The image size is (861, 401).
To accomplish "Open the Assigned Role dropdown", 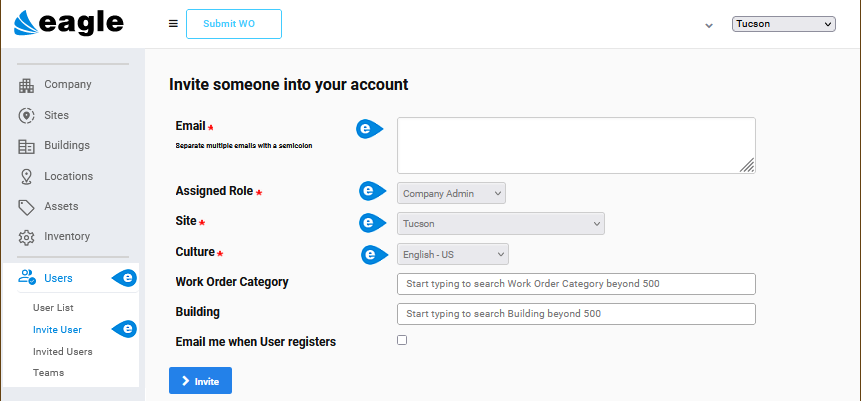I will click(451, 193).
